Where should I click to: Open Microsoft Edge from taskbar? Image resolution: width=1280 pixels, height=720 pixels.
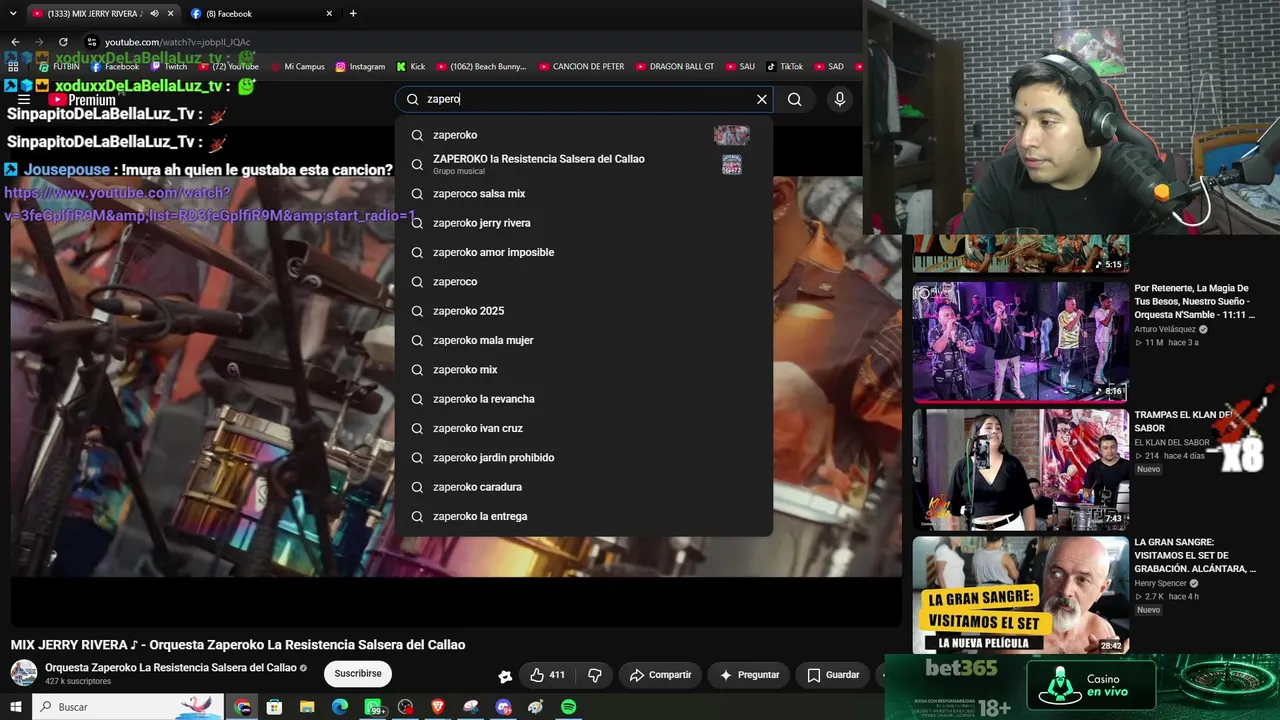[x=340, y=707]
